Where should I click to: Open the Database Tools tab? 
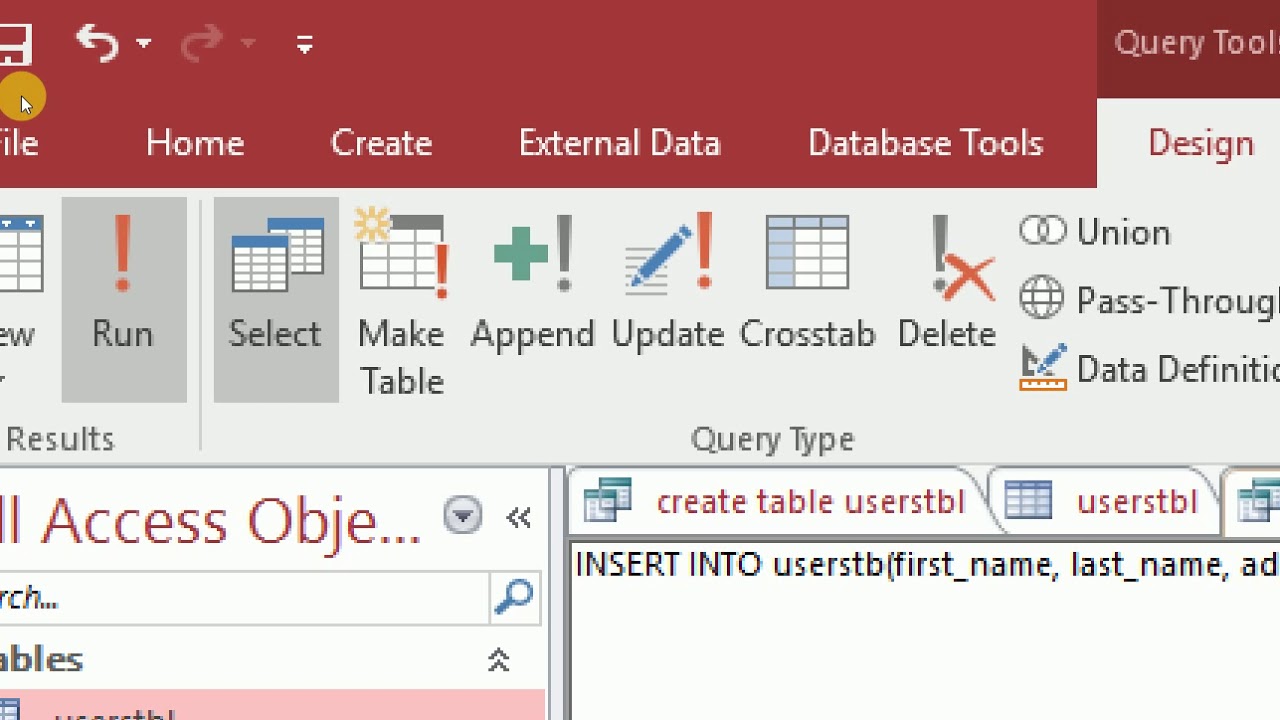[x=925, y=143]
